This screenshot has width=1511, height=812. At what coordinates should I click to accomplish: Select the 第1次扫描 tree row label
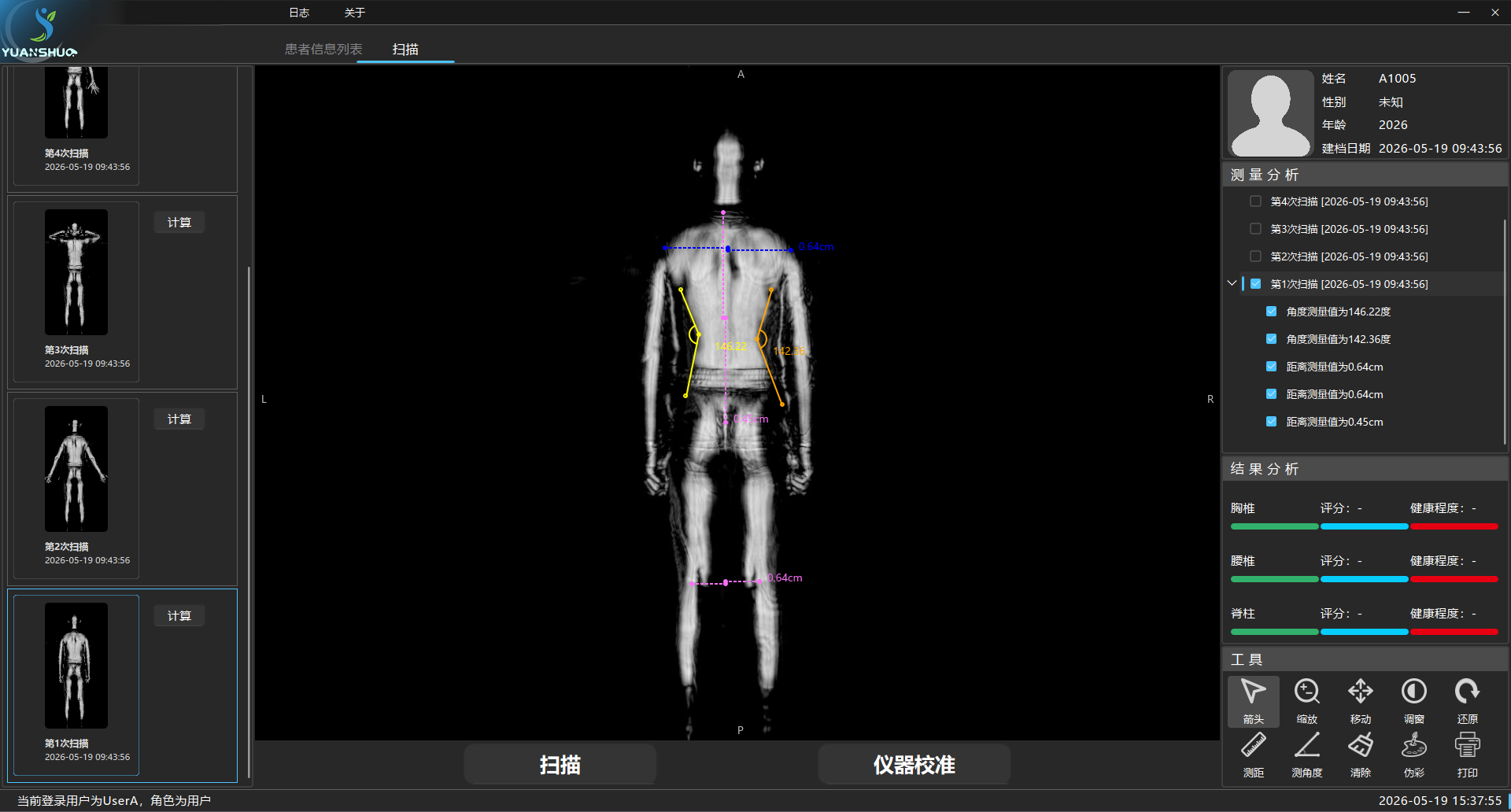1349,284
